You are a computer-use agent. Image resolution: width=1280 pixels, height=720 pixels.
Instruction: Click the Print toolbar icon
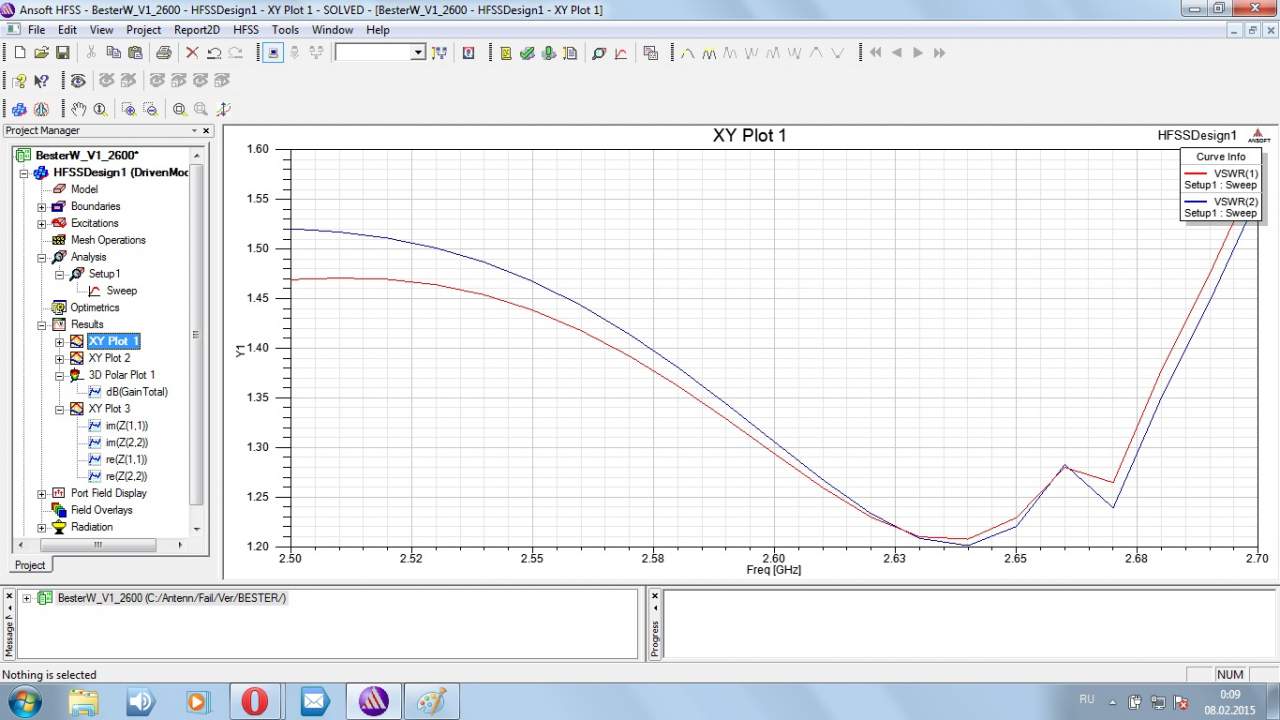pyautogui.click(x=163, y=53)
